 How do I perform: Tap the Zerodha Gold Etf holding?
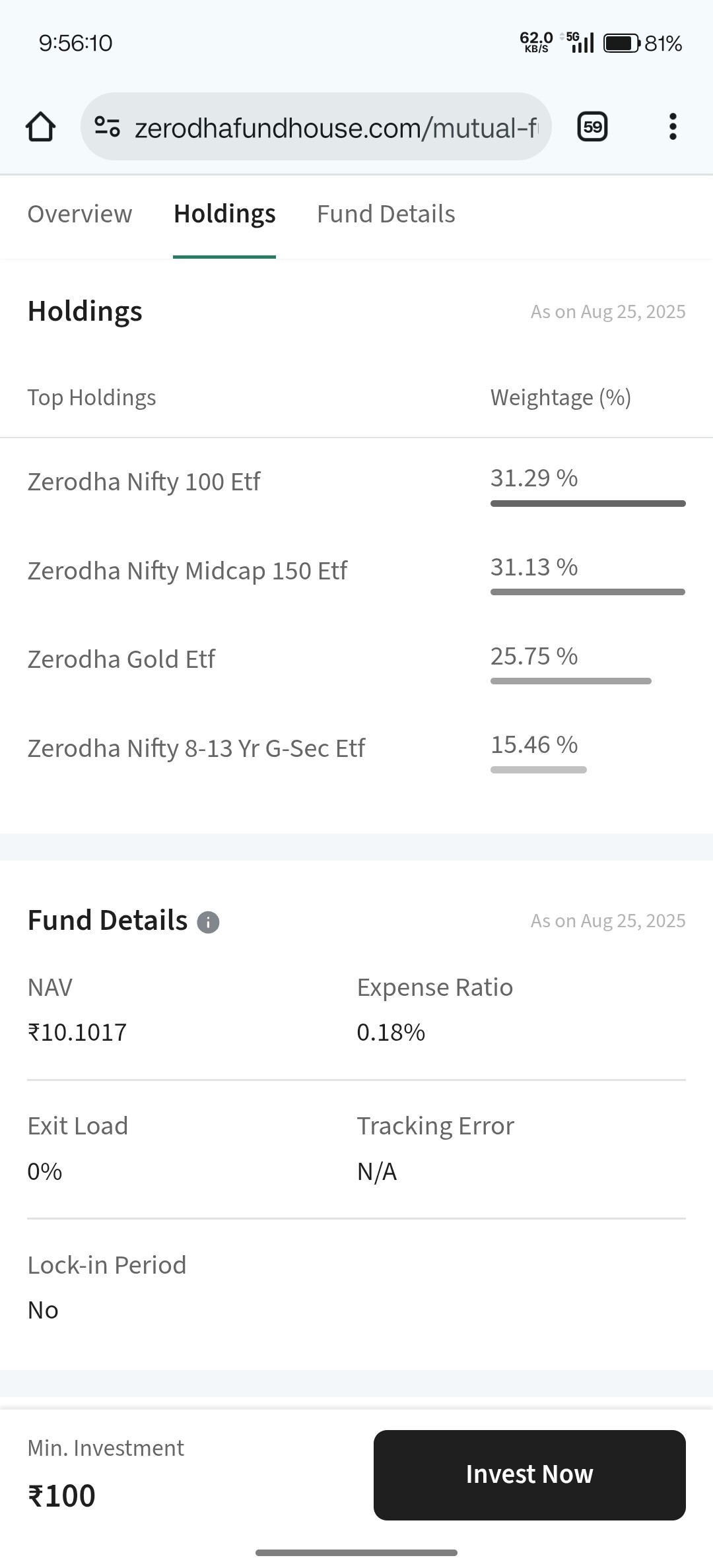click(121, 659)
